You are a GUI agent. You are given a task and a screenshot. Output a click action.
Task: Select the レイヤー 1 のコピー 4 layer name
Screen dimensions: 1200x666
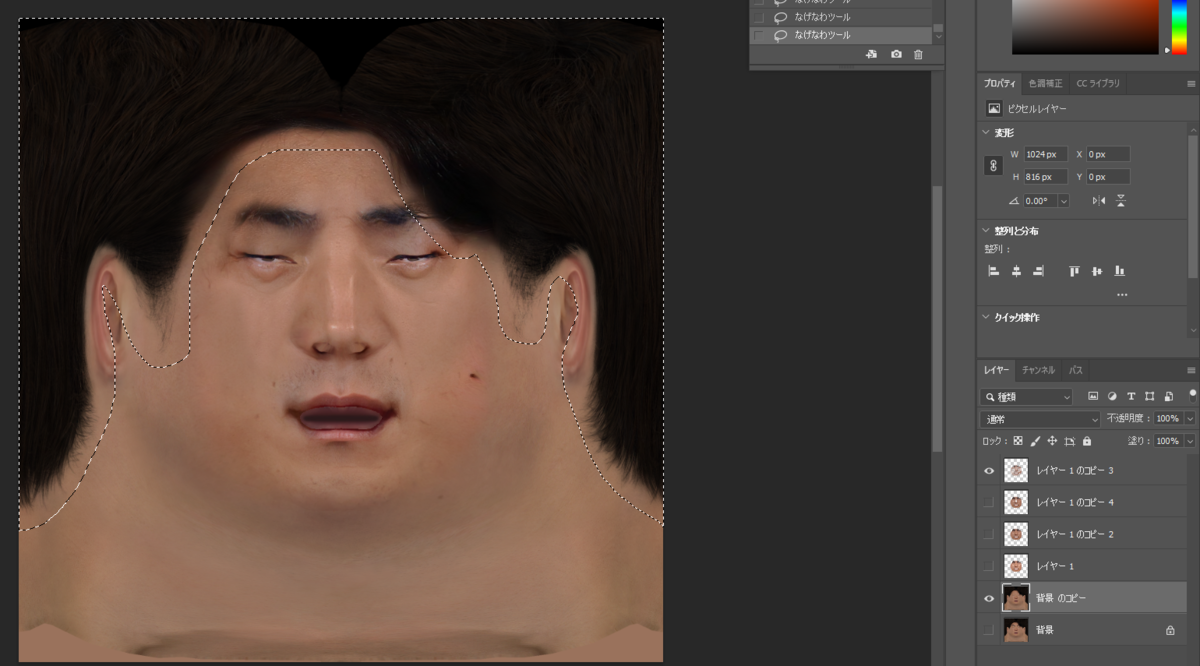[x=1075, y=502]
